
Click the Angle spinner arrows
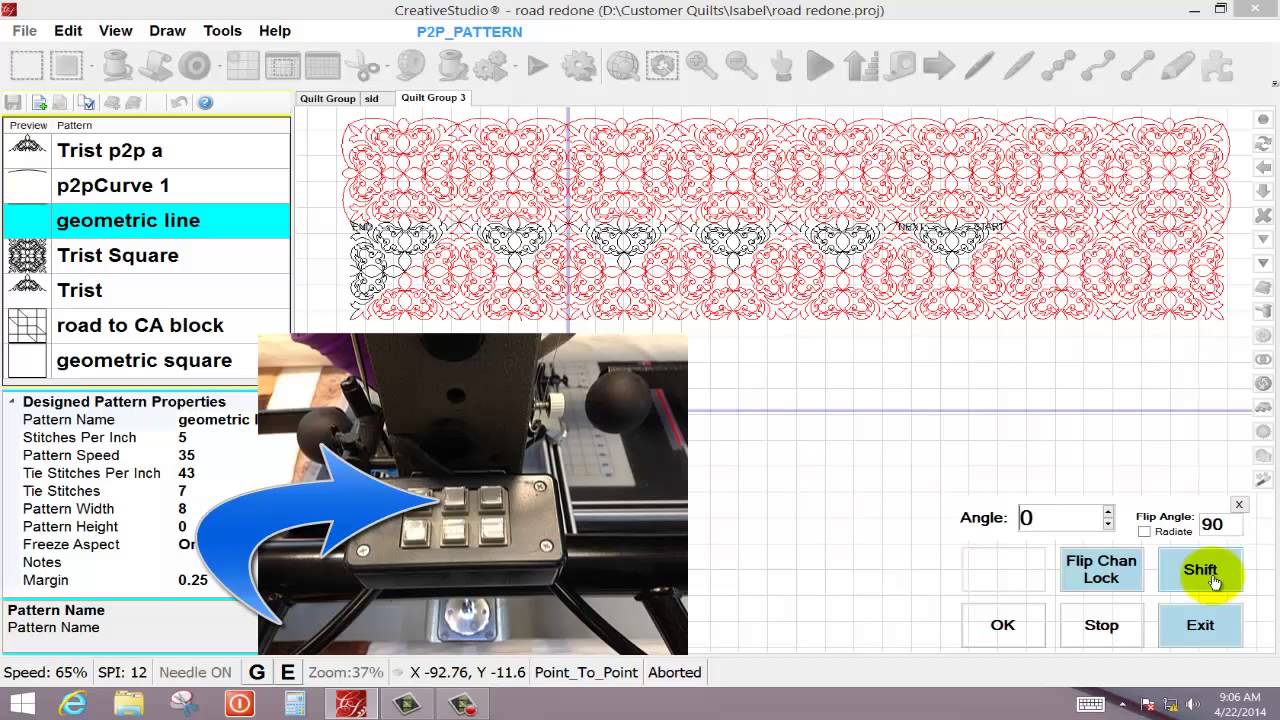pos(1107,517)
